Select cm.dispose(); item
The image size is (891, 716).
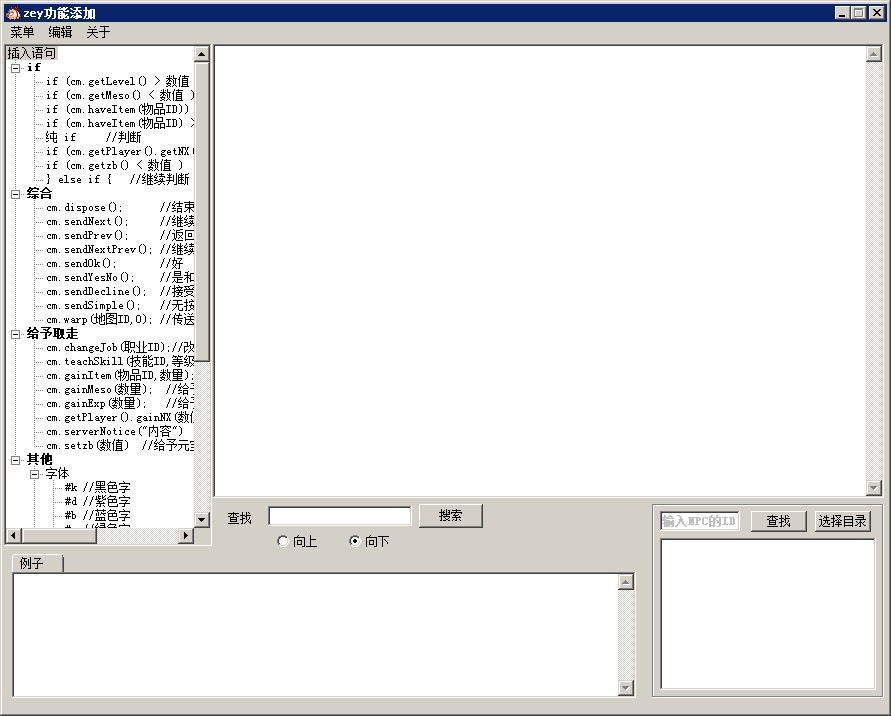120,207
